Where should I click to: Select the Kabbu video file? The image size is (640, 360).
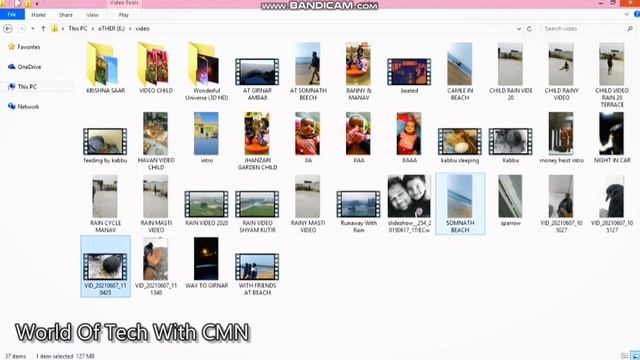(x=511, y=145)
